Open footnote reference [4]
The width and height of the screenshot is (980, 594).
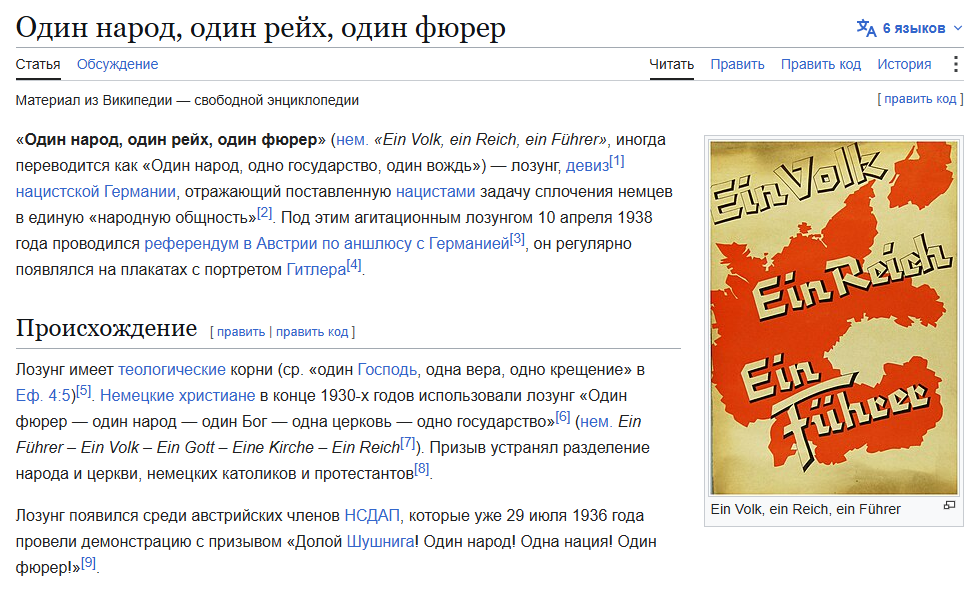pos(354,264)
